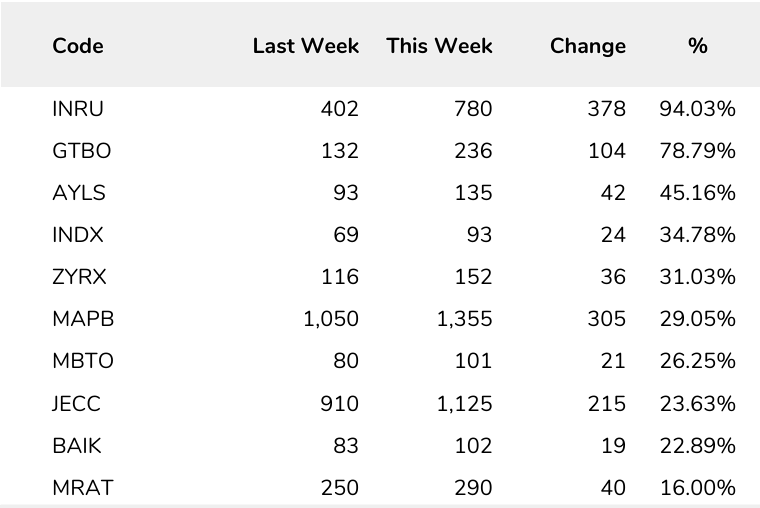This screenshot has height=508, width=760.
Task: Select the 305 Change value
Action: pos(607,319)
